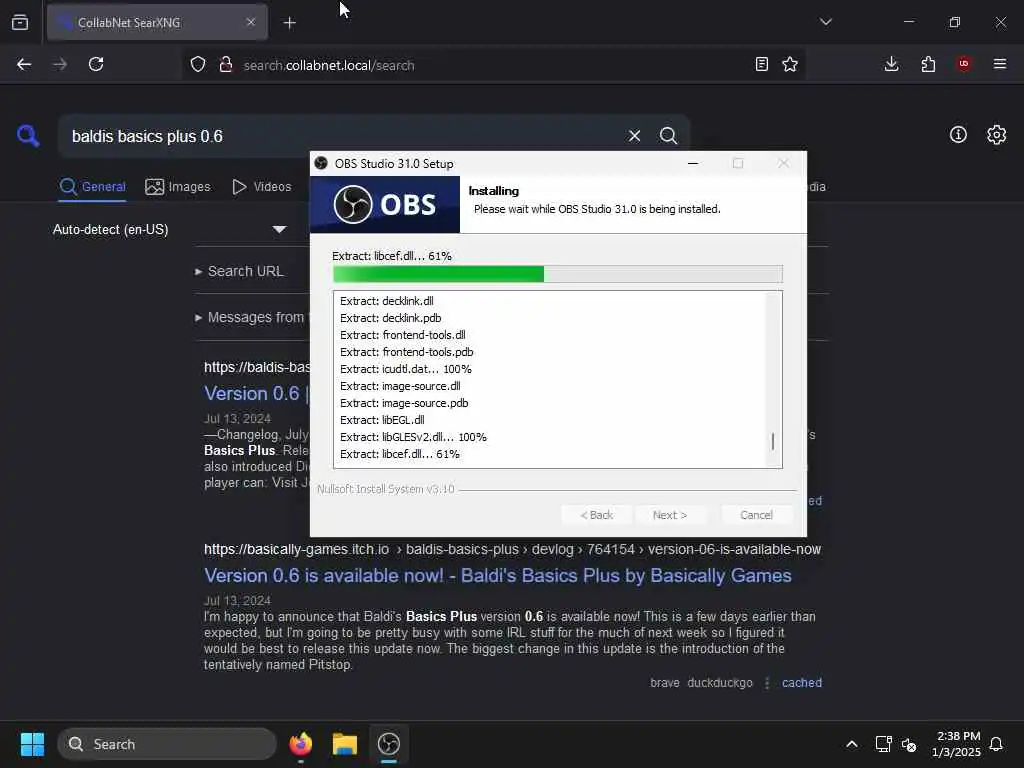Toggle reader view in the address bar
Screen dimensions: 1024x768
[761, 64]
